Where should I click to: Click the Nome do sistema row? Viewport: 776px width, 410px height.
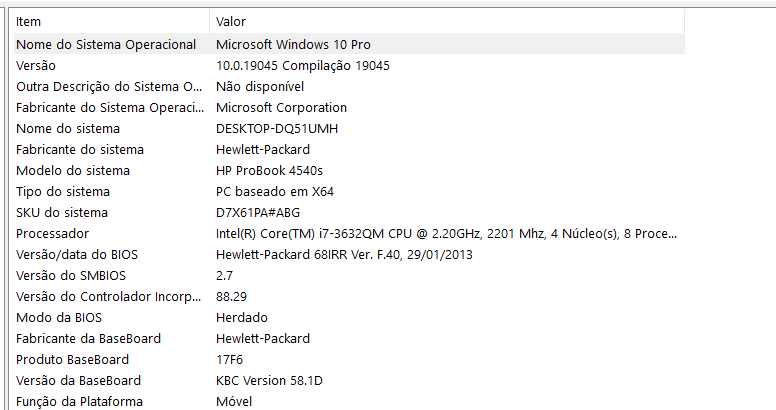coord(68,128)
